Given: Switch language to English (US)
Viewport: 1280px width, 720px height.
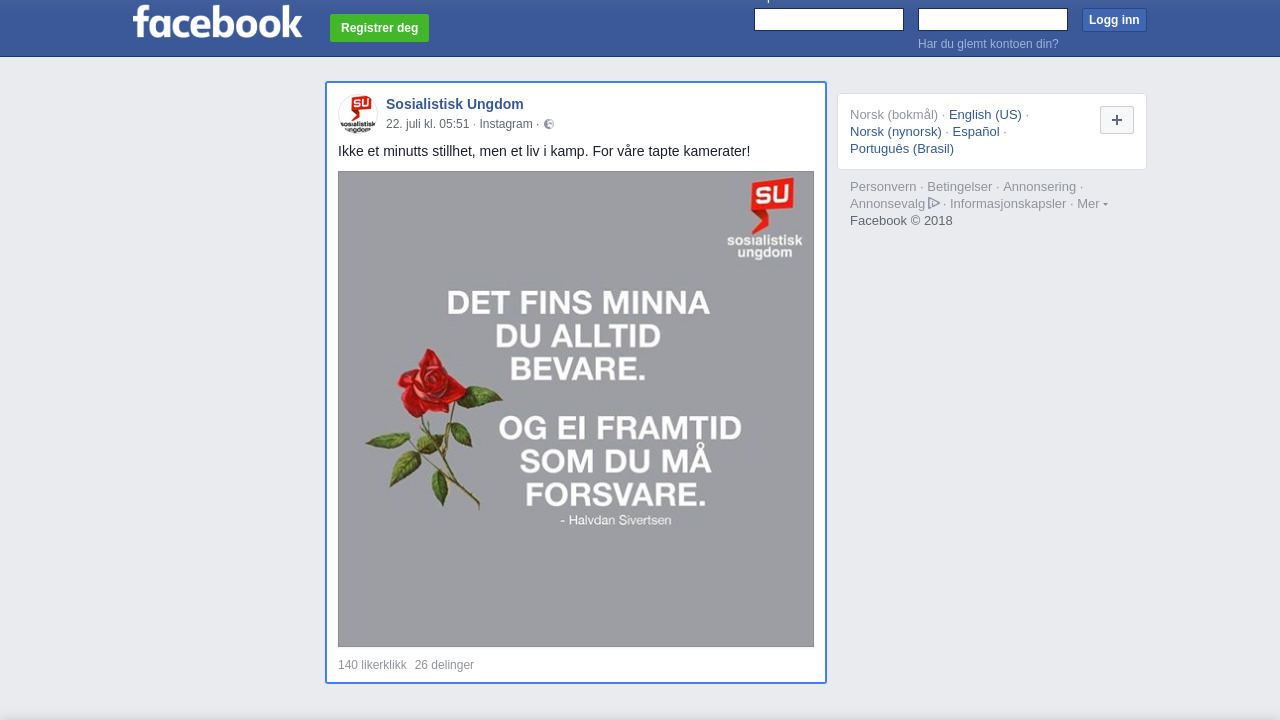Looking at the screenshot, I should pyautogui.click(x=985, y=114).
